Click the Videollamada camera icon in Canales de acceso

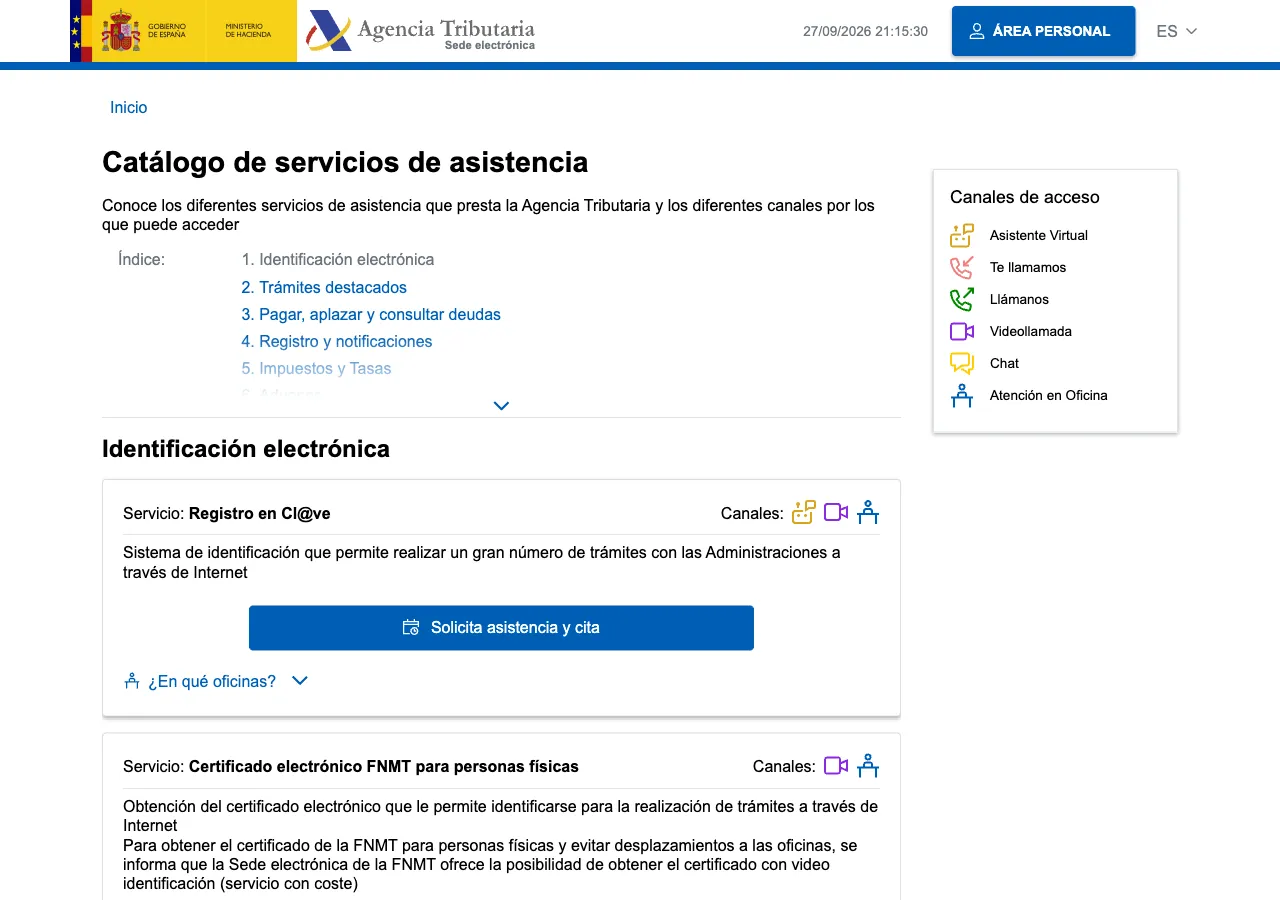(961, 332)
